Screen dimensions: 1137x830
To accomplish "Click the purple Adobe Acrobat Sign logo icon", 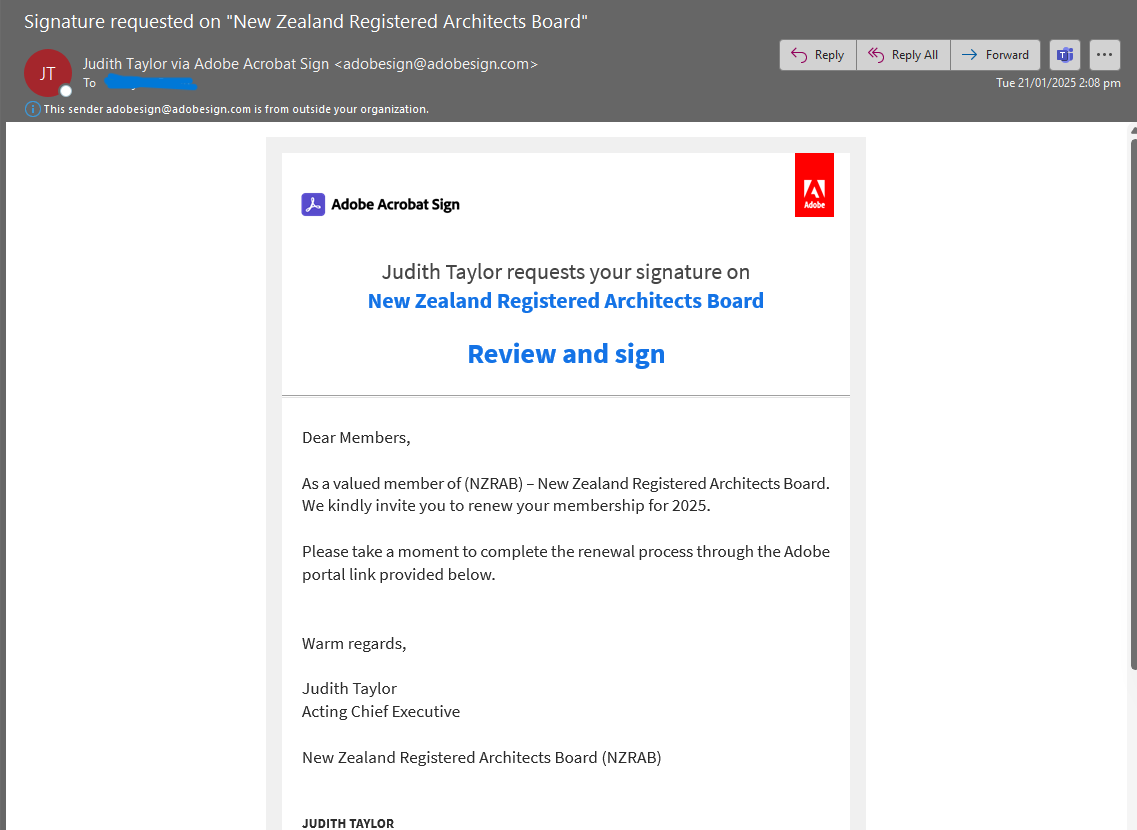I will coord(313,205).
